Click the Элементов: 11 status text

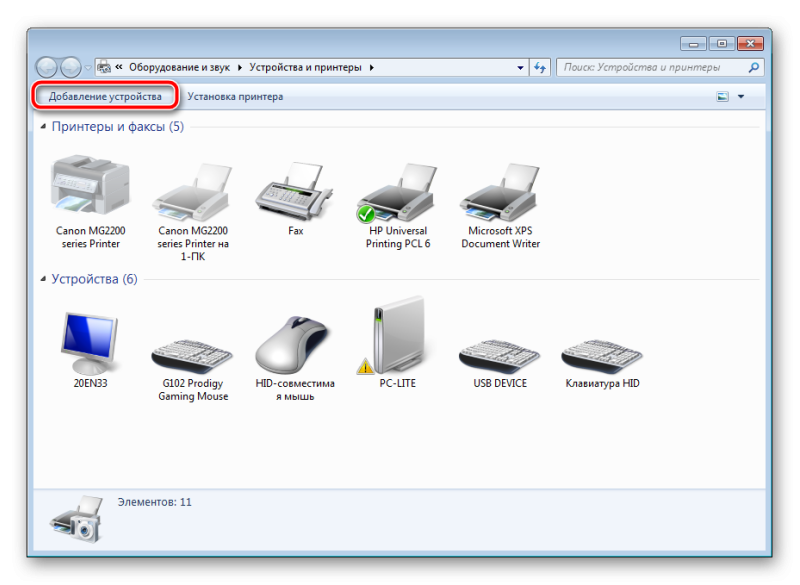[x=155, y=502]
